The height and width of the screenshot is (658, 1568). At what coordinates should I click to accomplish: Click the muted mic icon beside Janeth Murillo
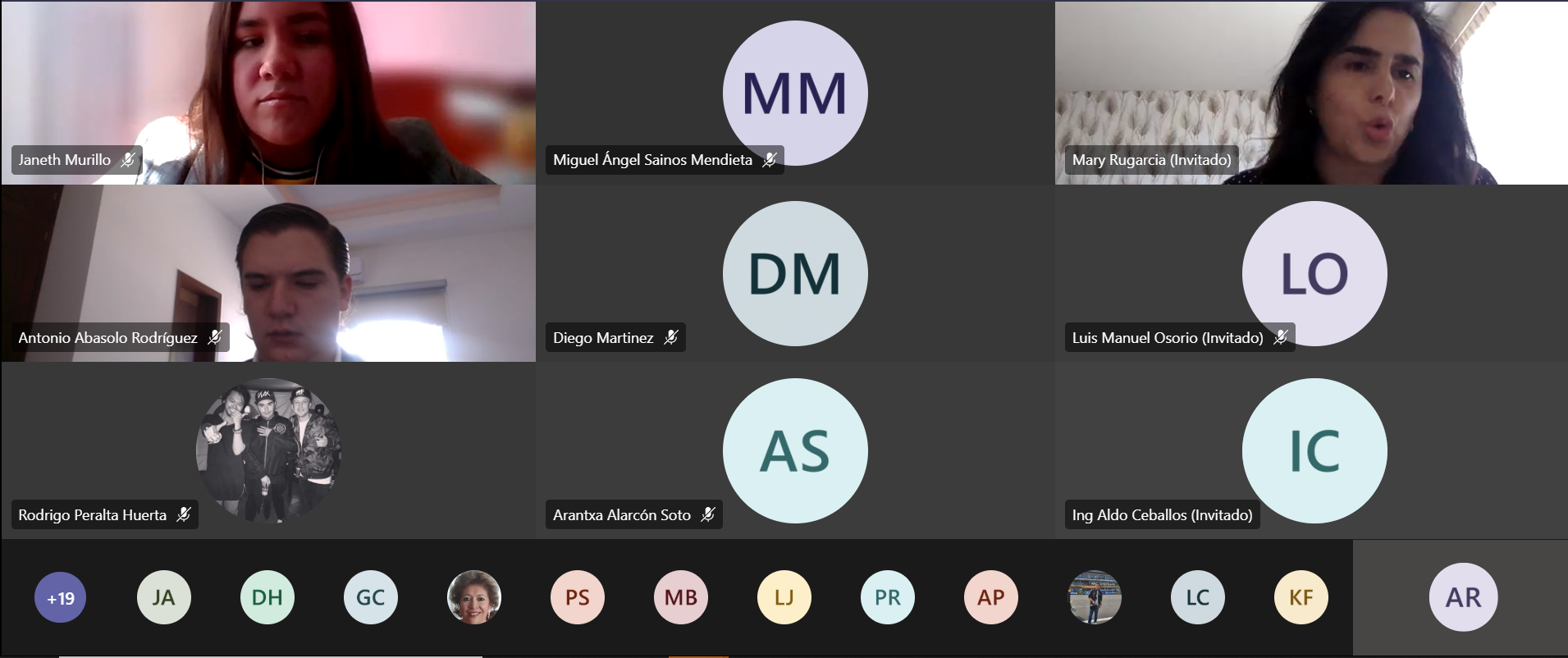[128, 160]
